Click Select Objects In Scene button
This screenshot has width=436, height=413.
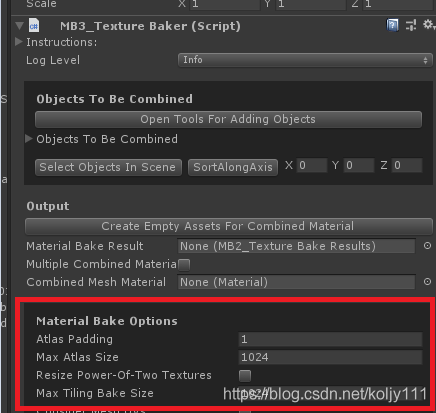coord(108,167)
